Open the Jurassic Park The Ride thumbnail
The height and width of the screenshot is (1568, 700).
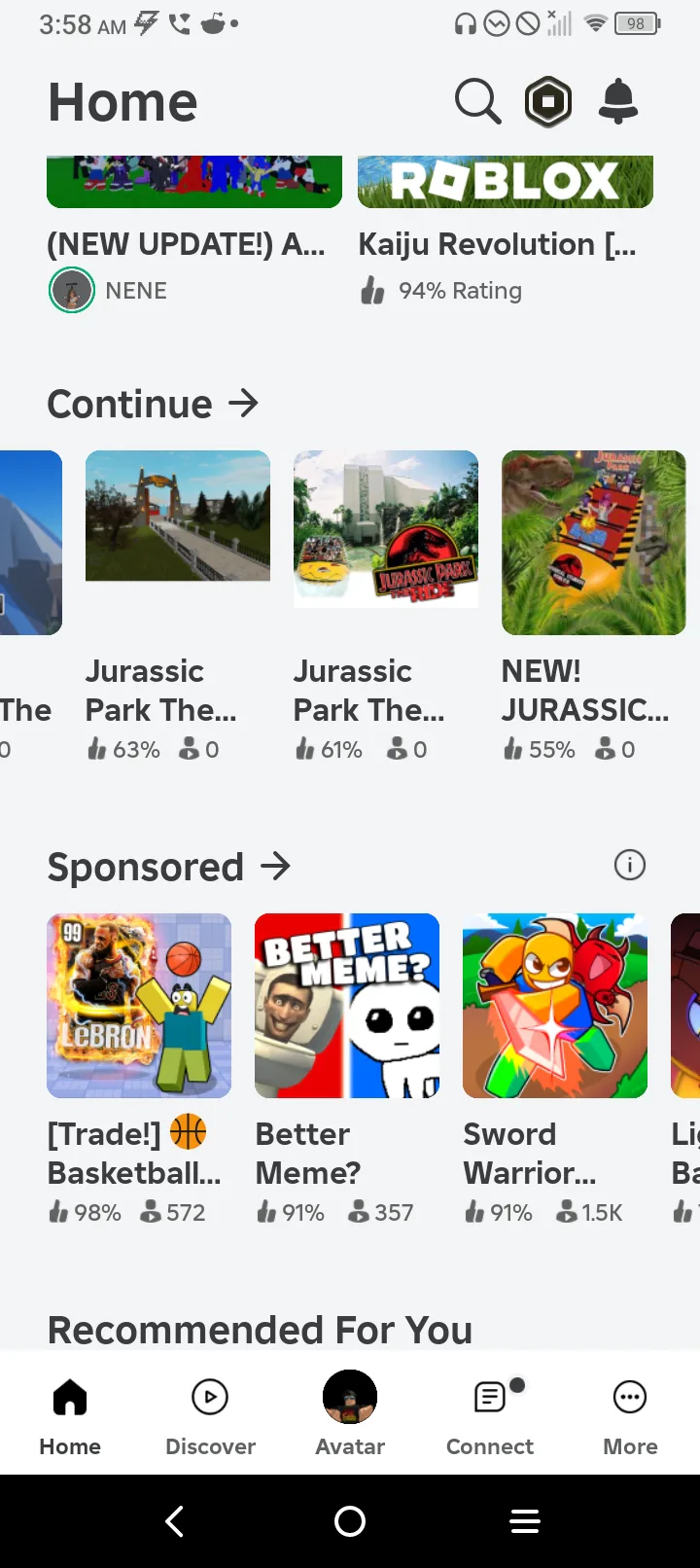[386, 529]
